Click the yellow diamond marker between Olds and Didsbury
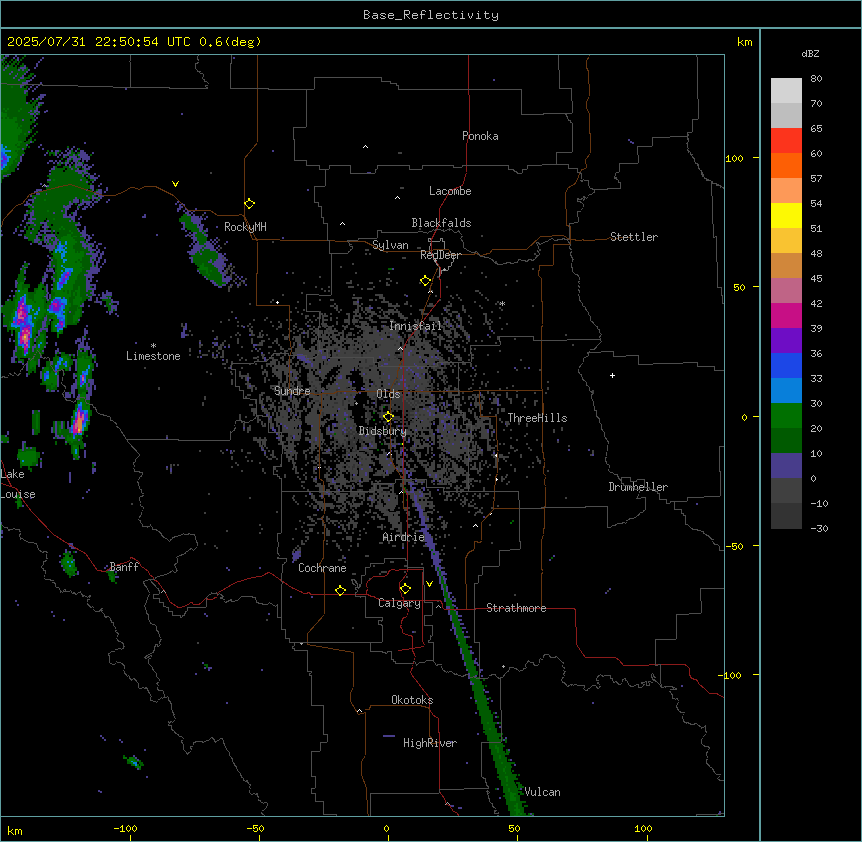 388,417
